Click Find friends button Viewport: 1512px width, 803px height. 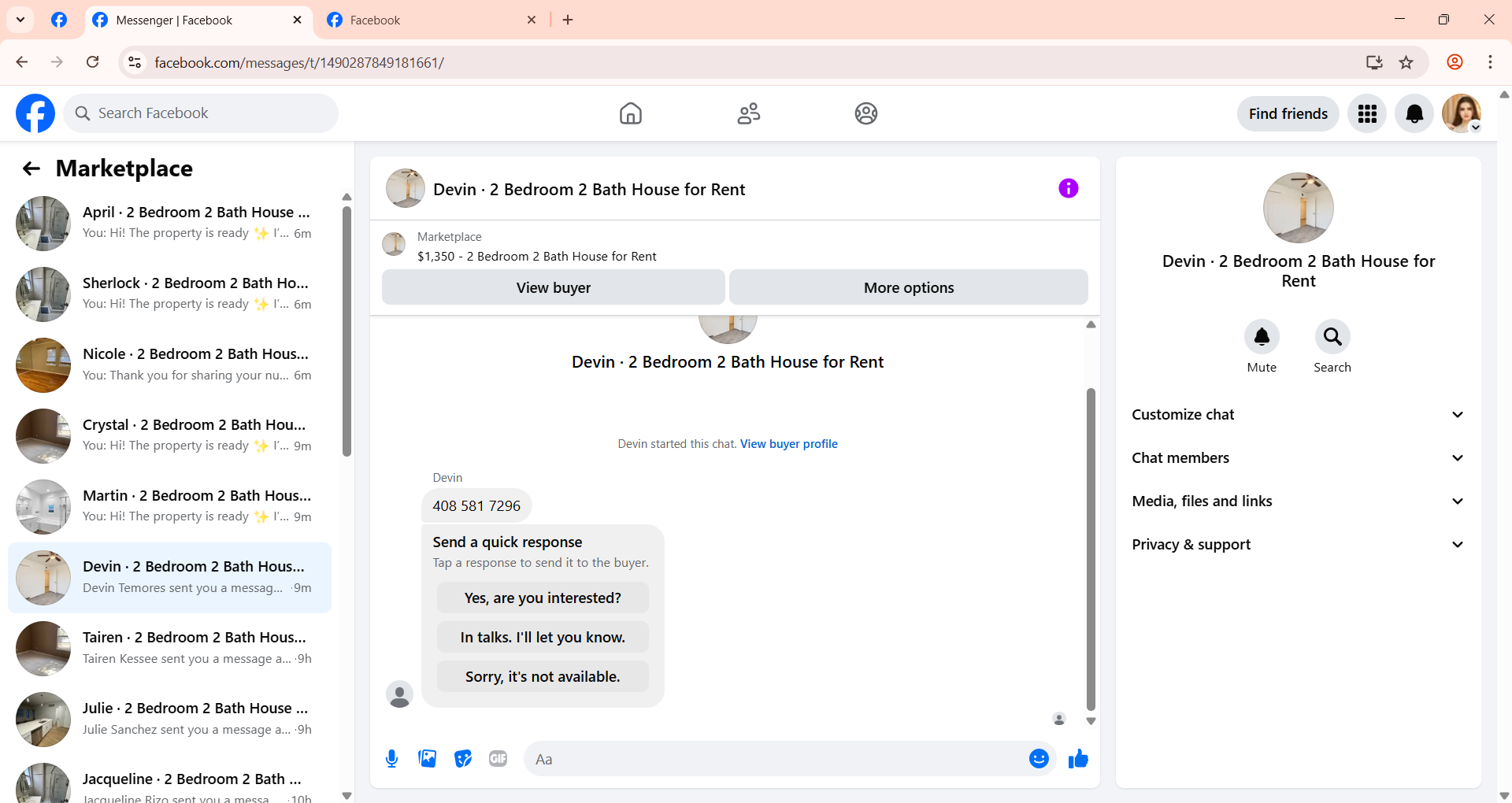1288,114
